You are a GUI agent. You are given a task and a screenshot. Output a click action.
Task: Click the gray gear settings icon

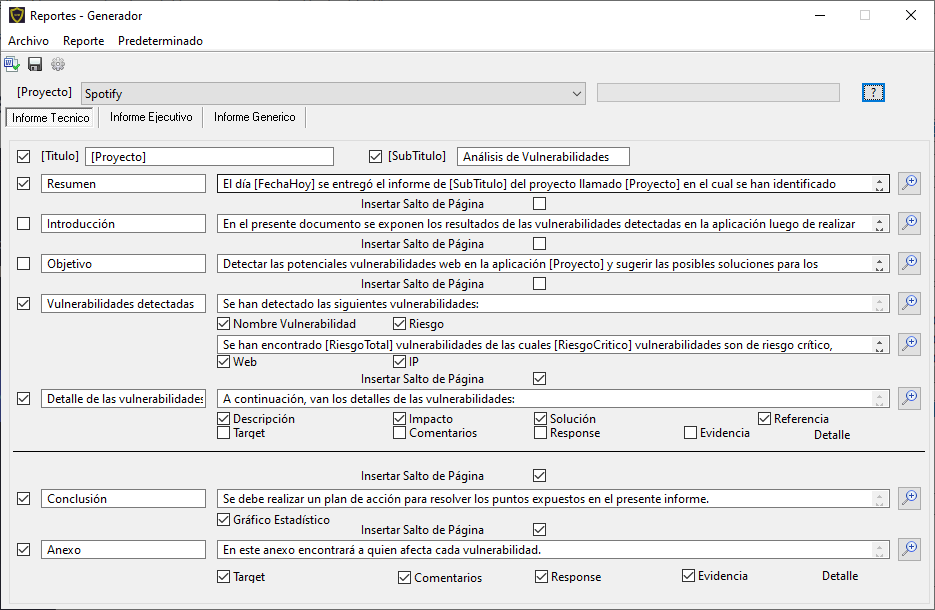(x=58, y=65)
